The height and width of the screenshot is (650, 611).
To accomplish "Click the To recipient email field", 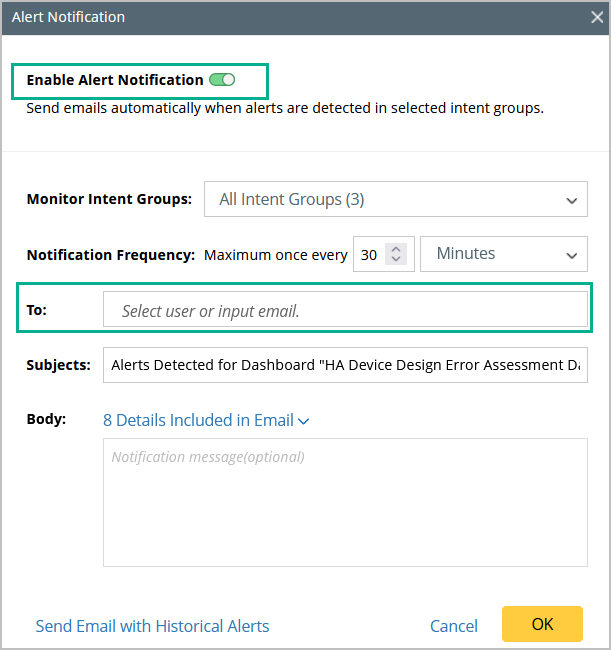I will [x=345, y=311].
